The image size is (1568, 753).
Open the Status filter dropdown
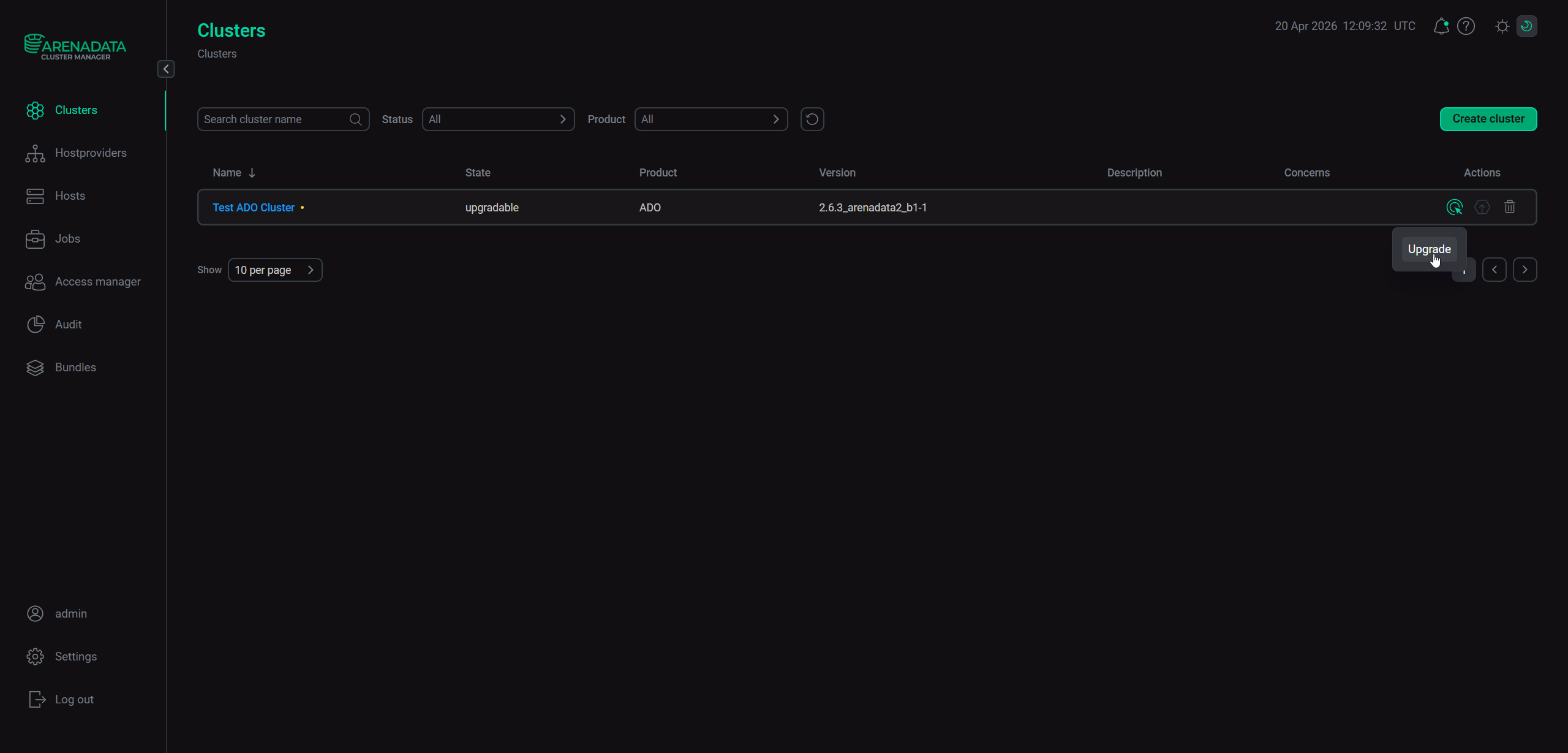(498, 119)
